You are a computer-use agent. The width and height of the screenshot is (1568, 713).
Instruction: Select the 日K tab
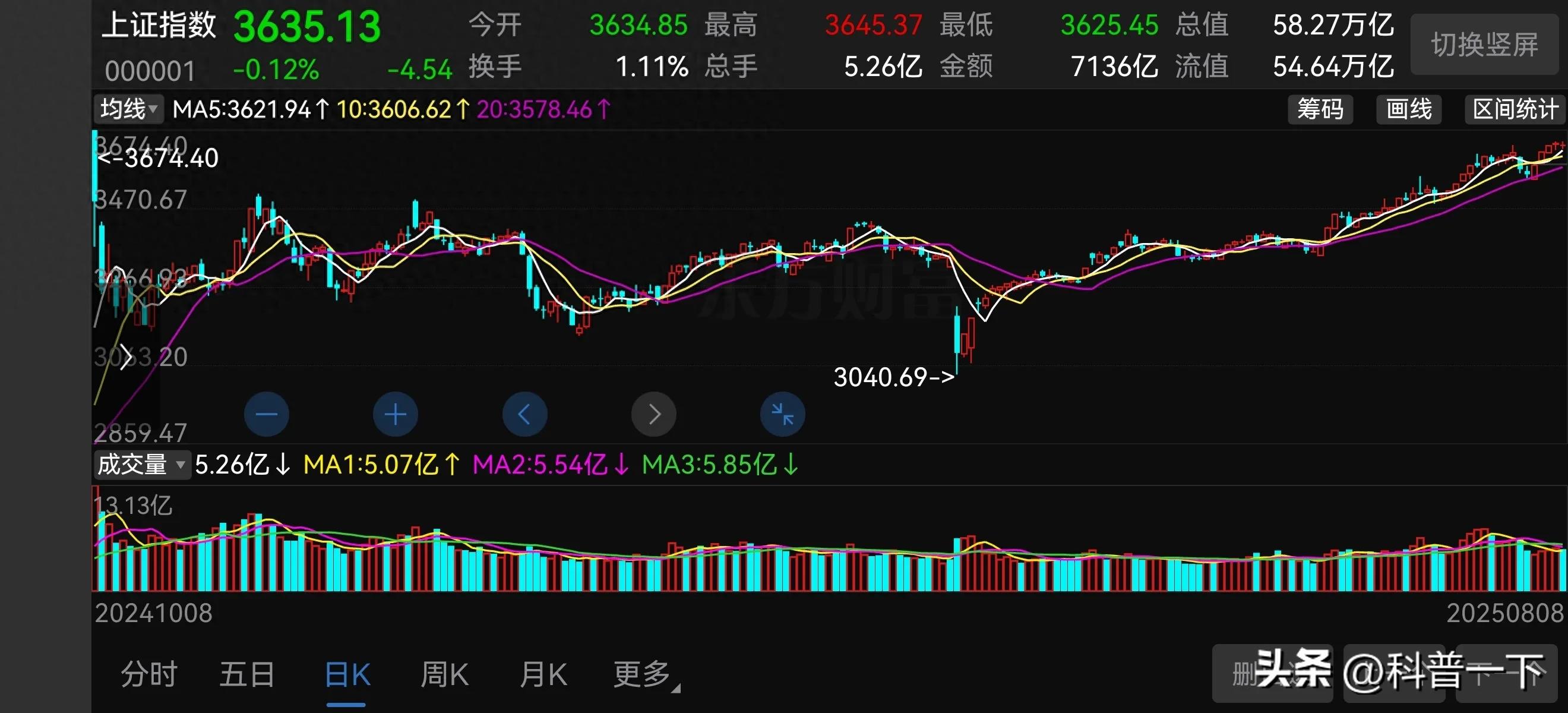point(347,674)
